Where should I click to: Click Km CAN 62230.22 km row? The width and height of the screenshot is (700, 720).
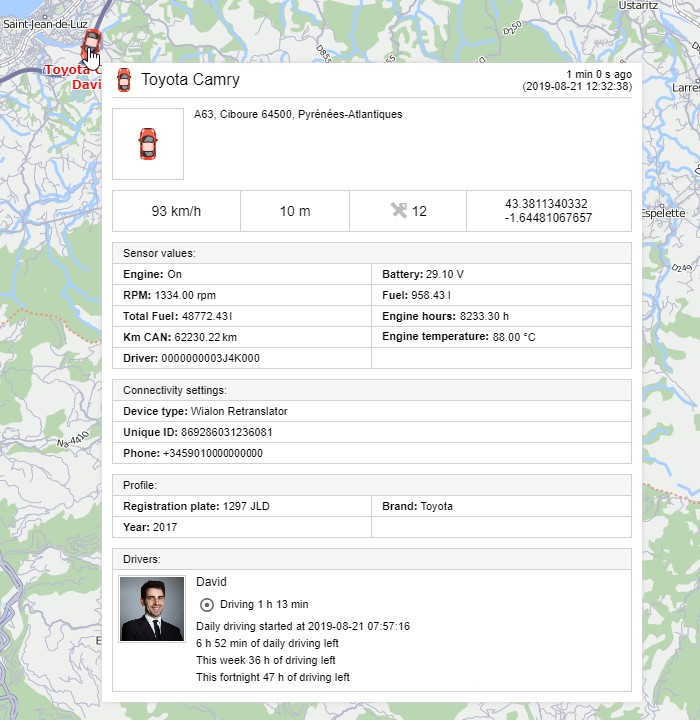[242, 338]
